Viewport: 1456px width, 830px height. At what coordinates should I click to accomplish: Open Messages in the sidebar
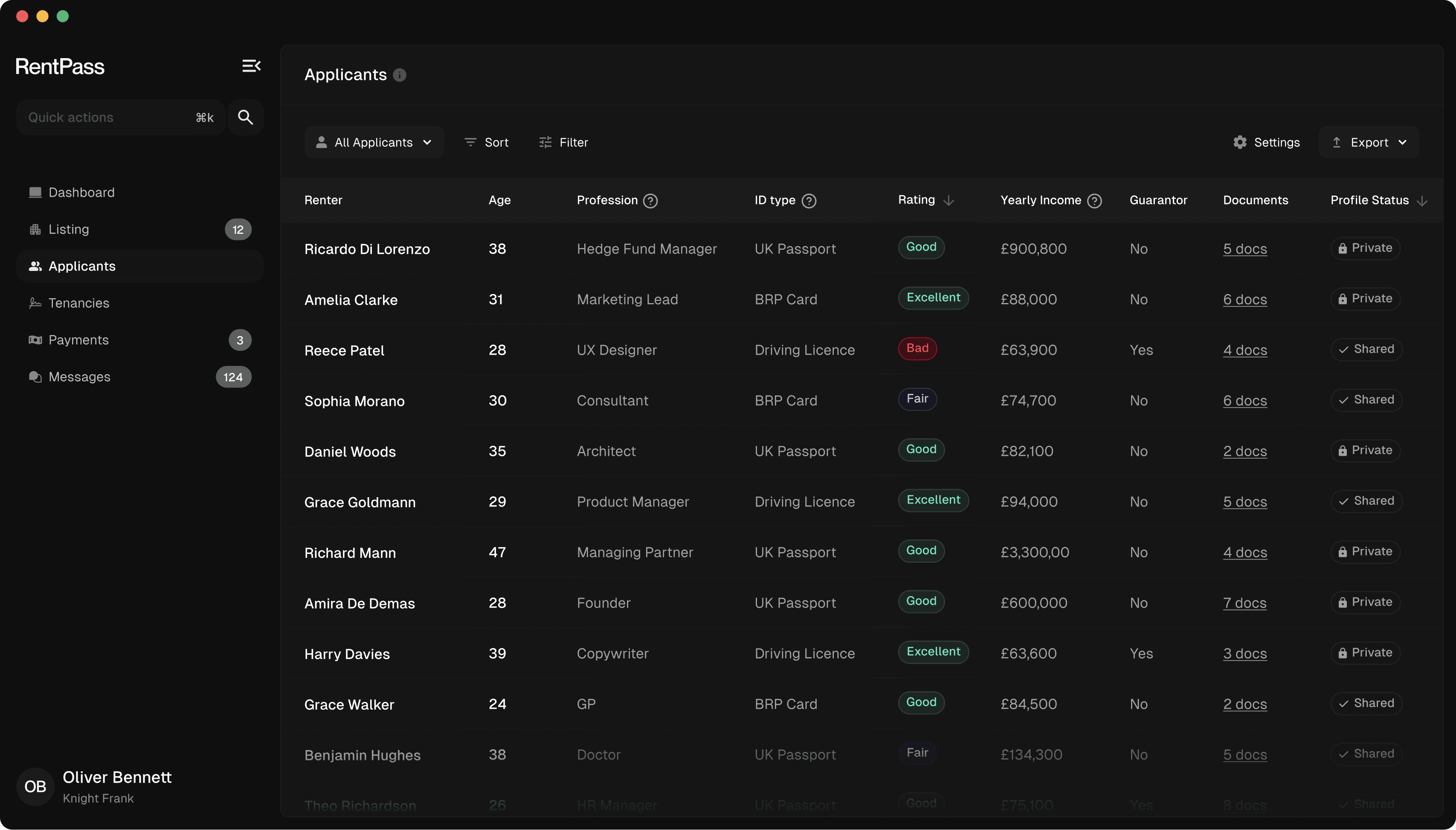(79, 377)
